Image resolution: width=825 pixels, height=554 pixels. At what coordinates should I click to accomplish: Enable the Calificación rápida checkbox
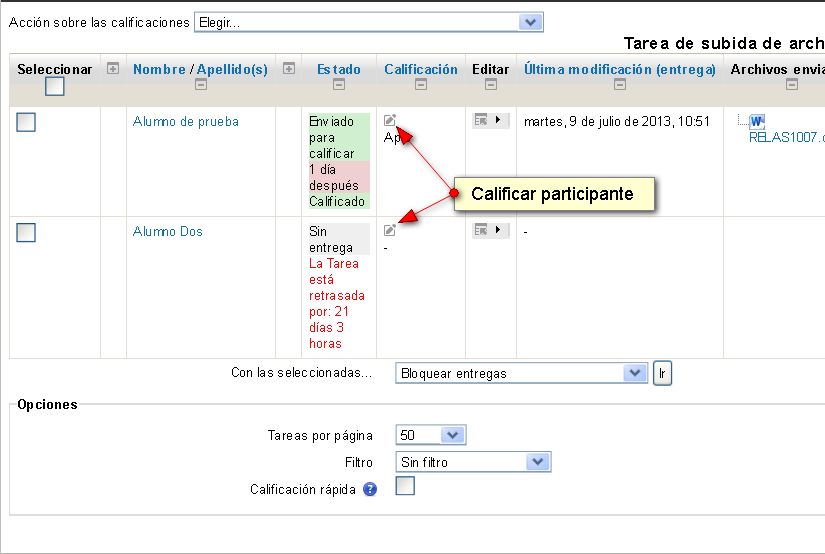[x=405, y=487]
